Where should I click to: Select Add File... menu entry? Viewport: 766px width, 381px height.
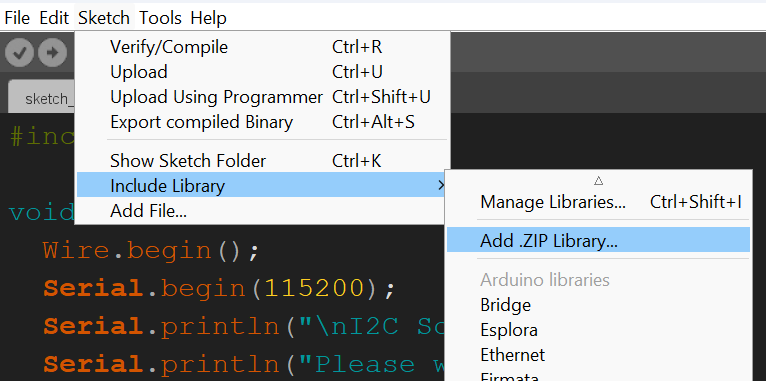point(262,211)
